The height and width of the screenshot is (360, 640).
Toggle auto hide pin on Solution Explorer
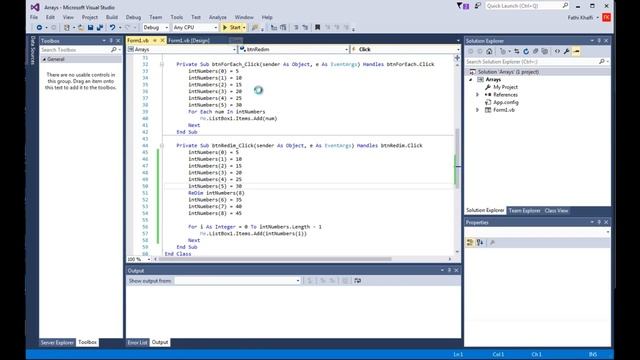(599, 41)
